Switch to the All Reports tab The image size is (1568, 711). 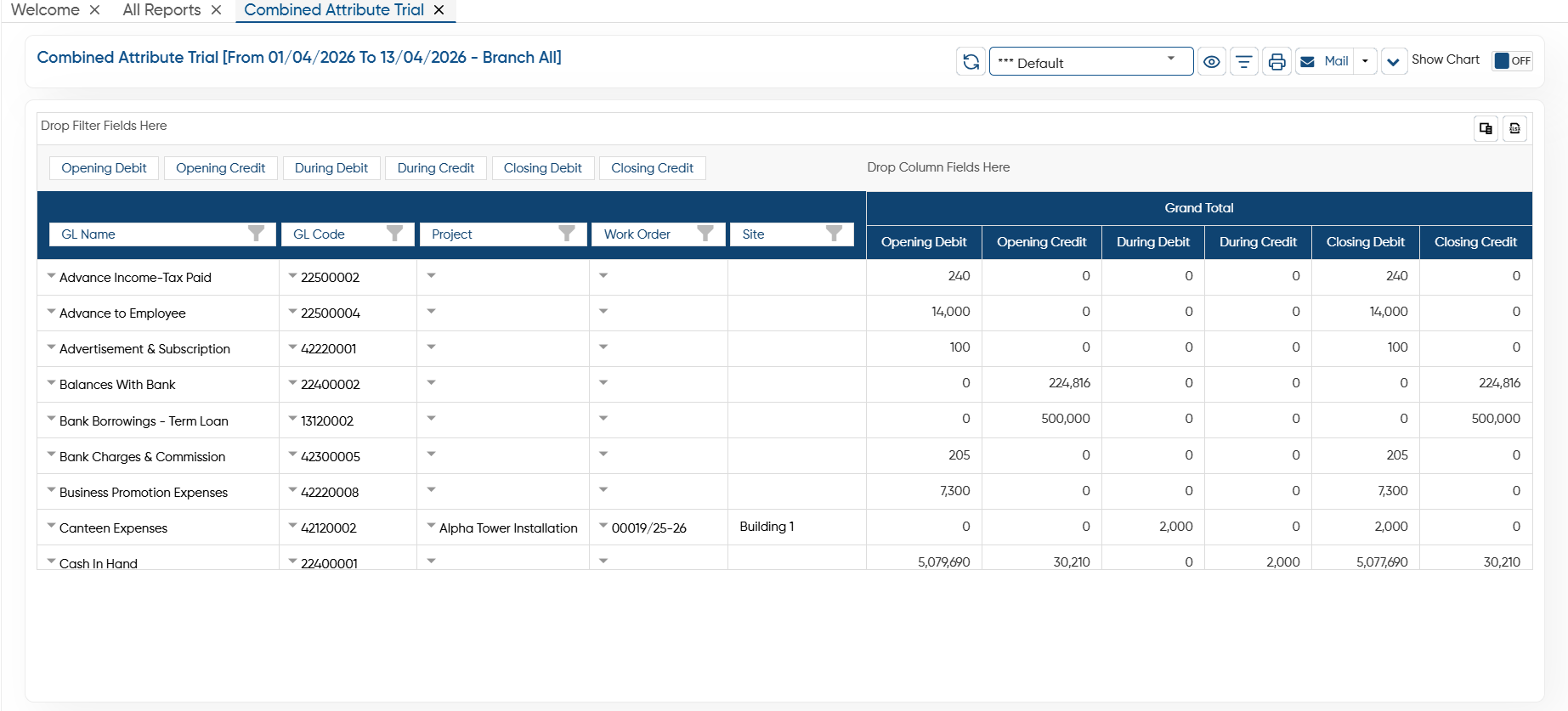pyautogui.click(x=161, y=10)
